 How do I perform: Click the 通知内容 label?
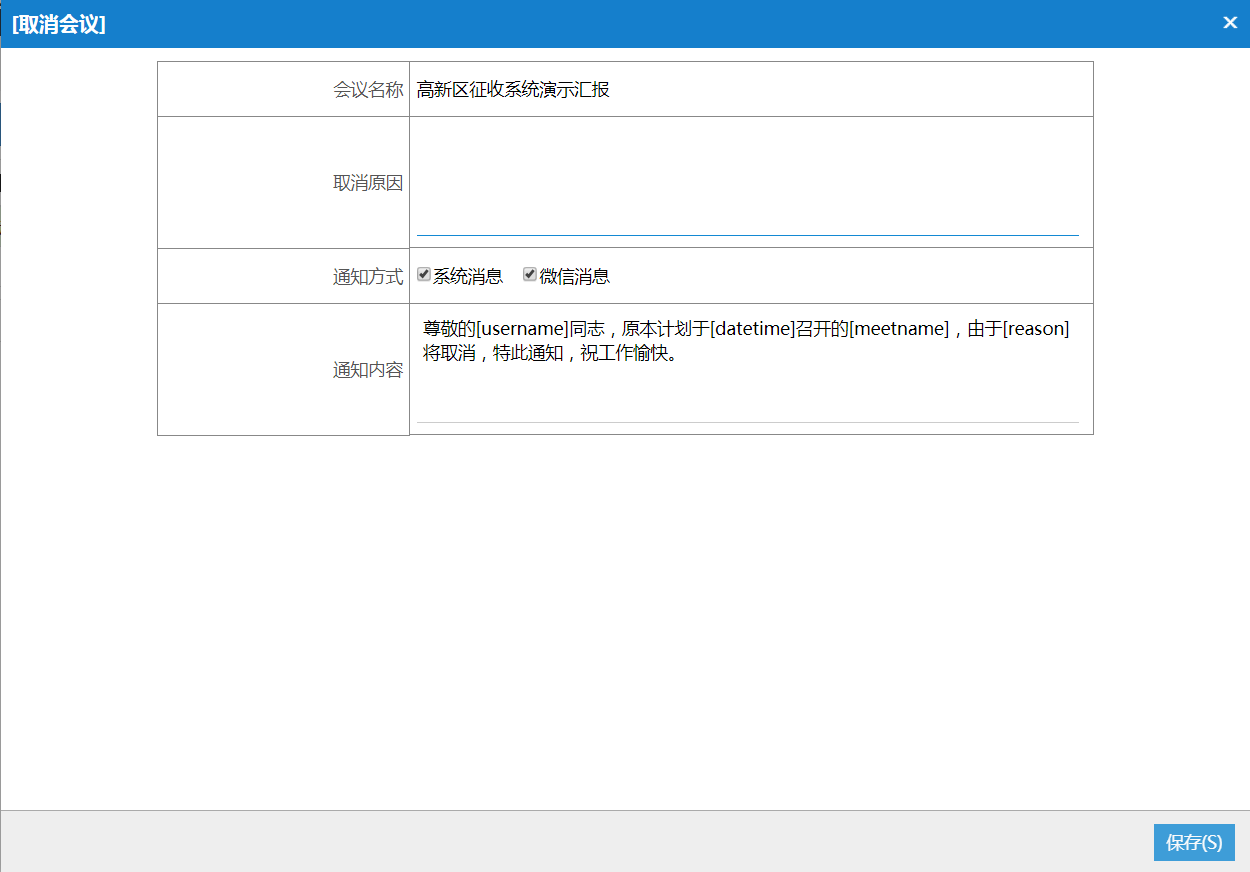pyautogui.click(x=368, y=370)
